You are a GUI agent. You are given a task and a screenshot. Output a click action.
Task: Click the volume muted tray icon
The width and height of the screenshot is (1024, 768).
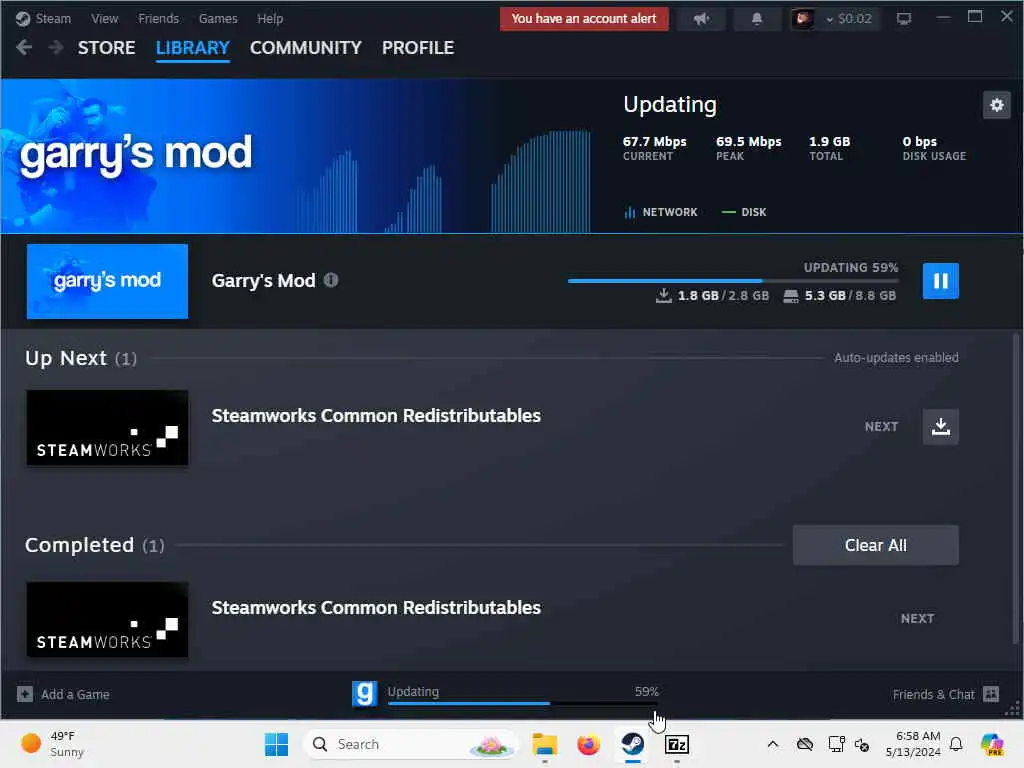862,744
